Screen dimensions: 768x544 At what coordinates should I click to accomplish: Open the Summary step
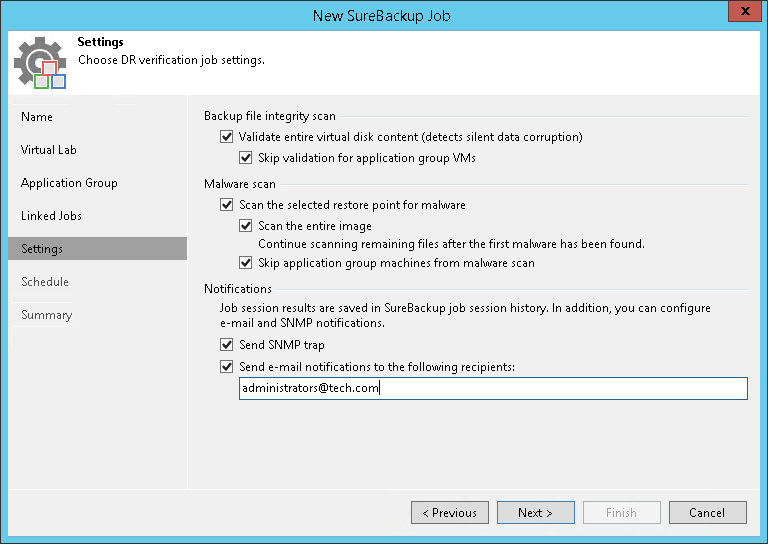pyautogui.click(x=46, y=315)
